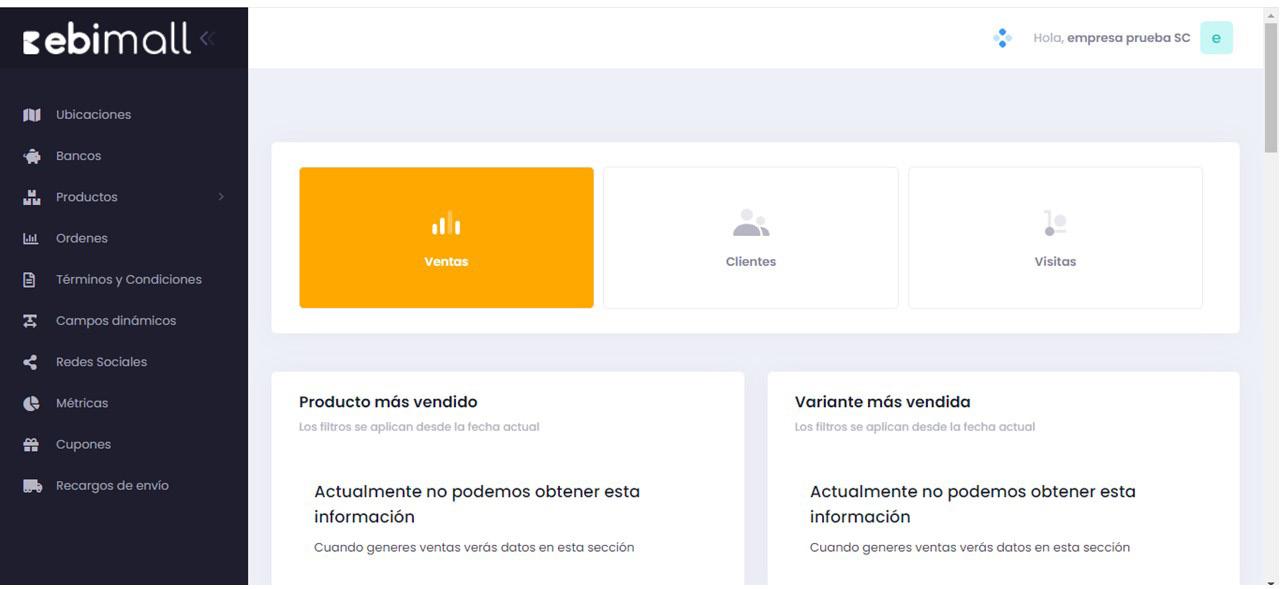Collapse sidebar with double-chevron icon

207,39
